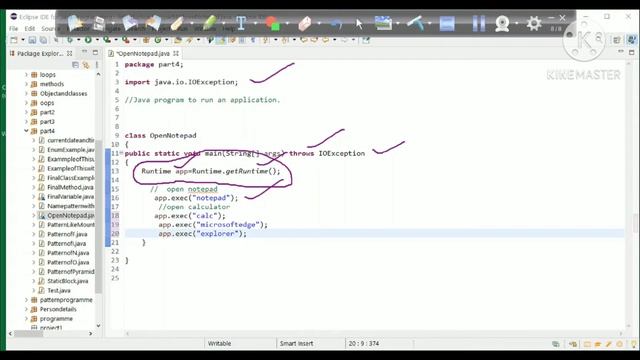The height and width of the screenshot is (360, 640).
Task: Collapse all in Package Explorer toolbar
Action: [x=76, y=64]
